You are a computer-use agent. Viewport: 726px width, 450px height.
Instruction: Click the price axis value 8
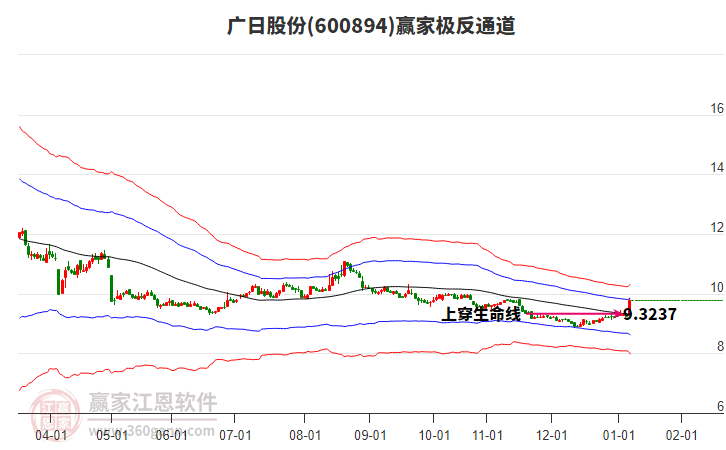[720, 346]
